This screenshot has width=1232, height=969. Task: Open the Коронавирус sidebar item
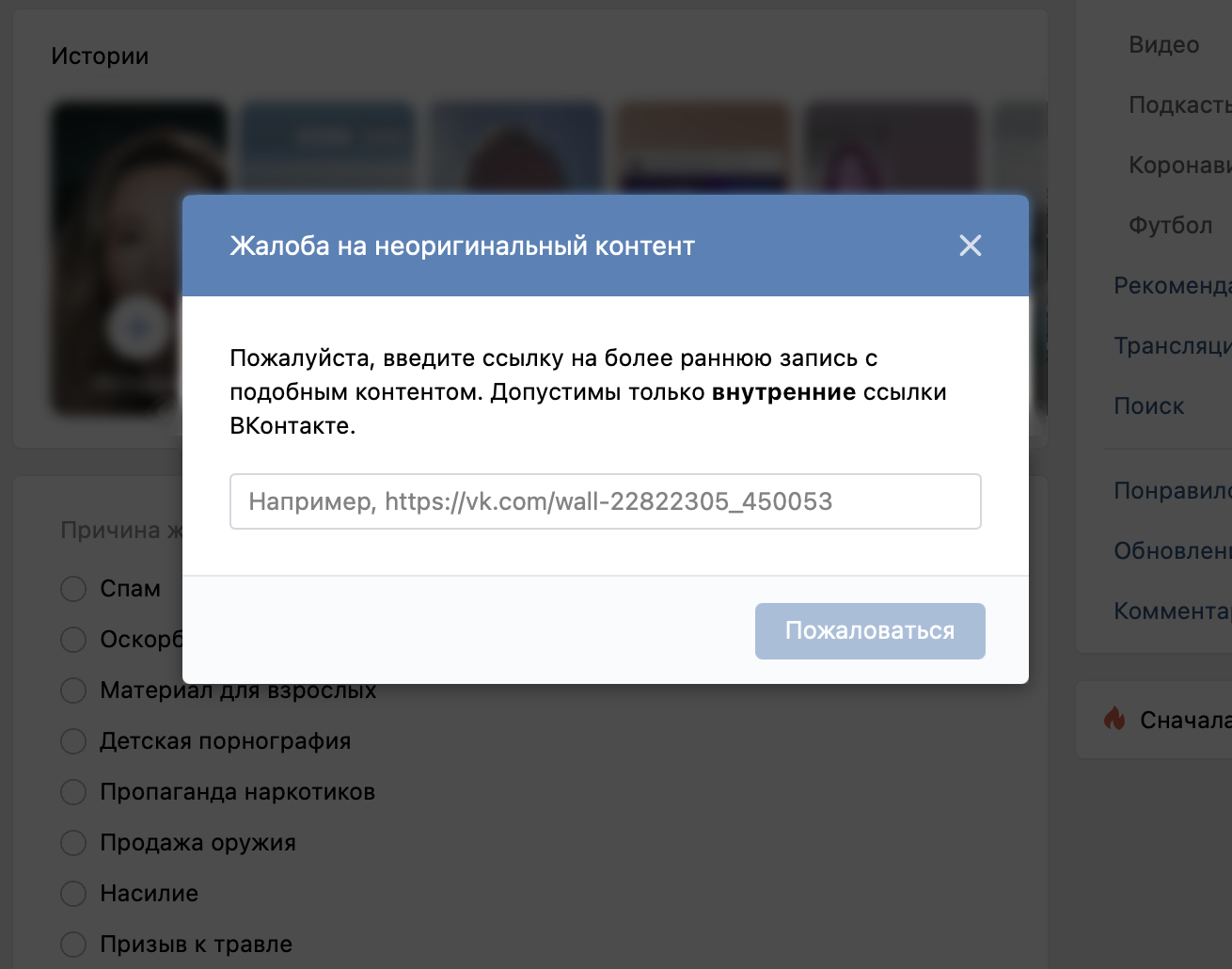pos(1180,166)
